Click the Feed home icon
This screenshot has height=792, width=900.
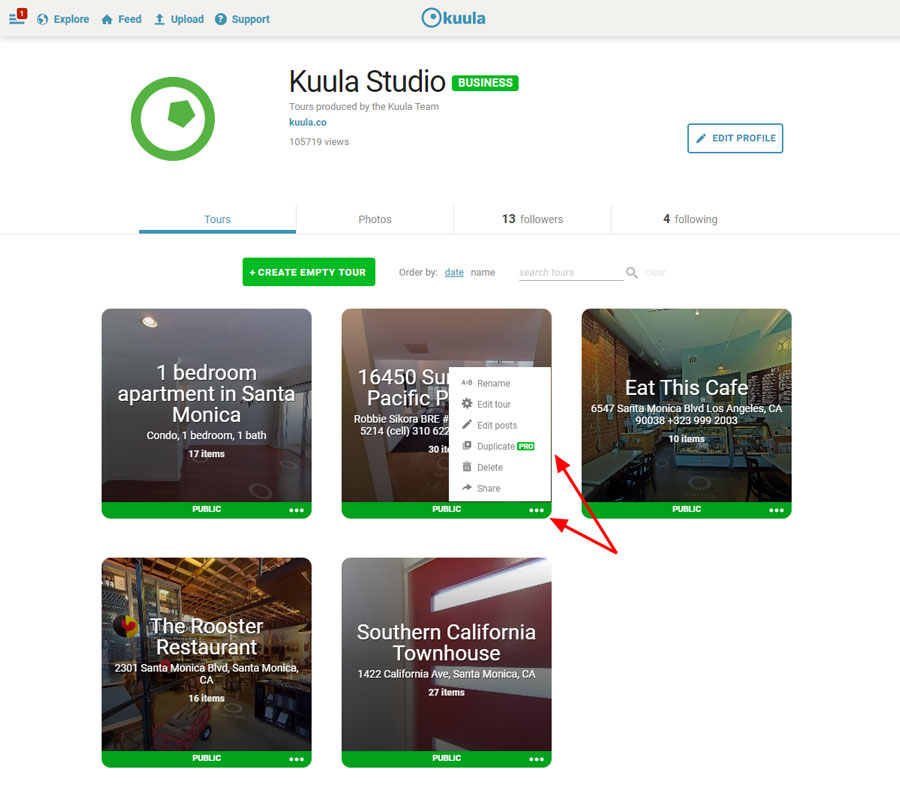(107, 19)
